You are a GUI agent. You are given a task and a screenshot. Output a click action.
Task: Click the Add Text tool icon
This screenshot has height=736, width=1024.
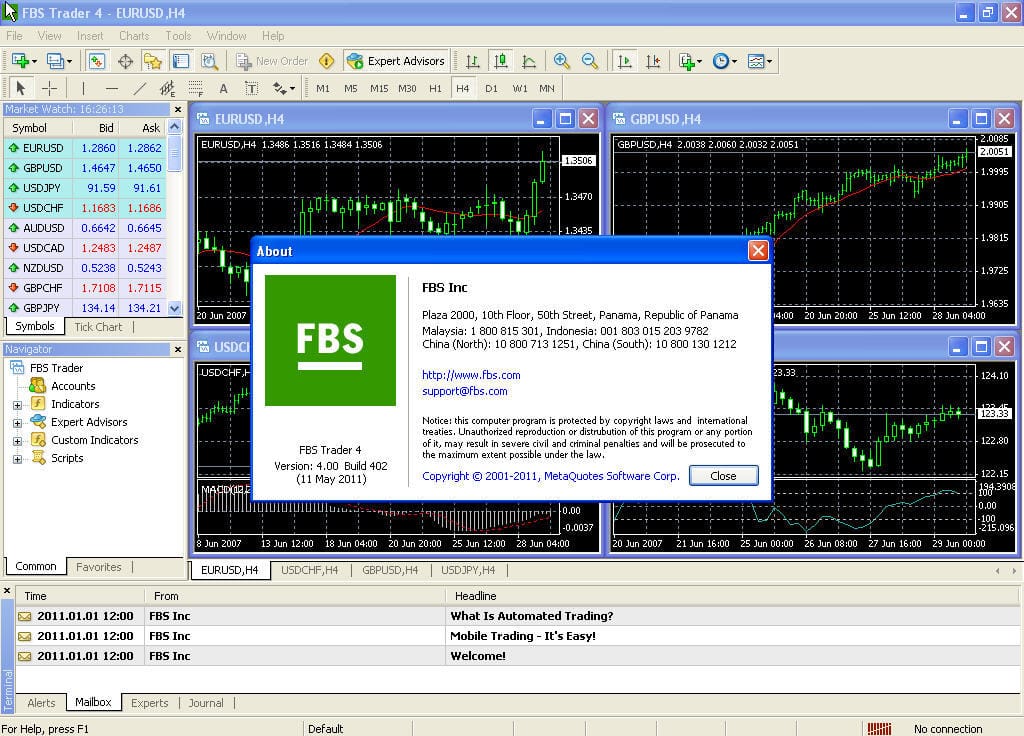222,88
